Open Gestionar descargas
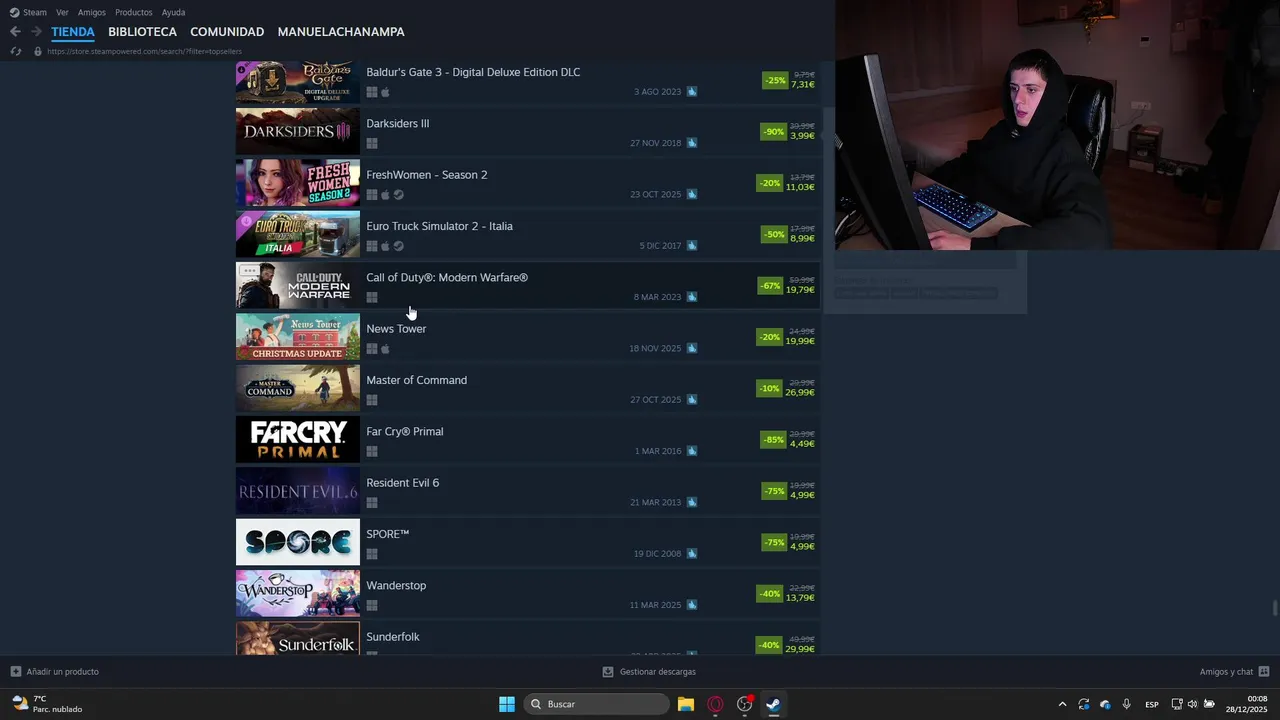The image size is (1280, 720). point(649,672)
